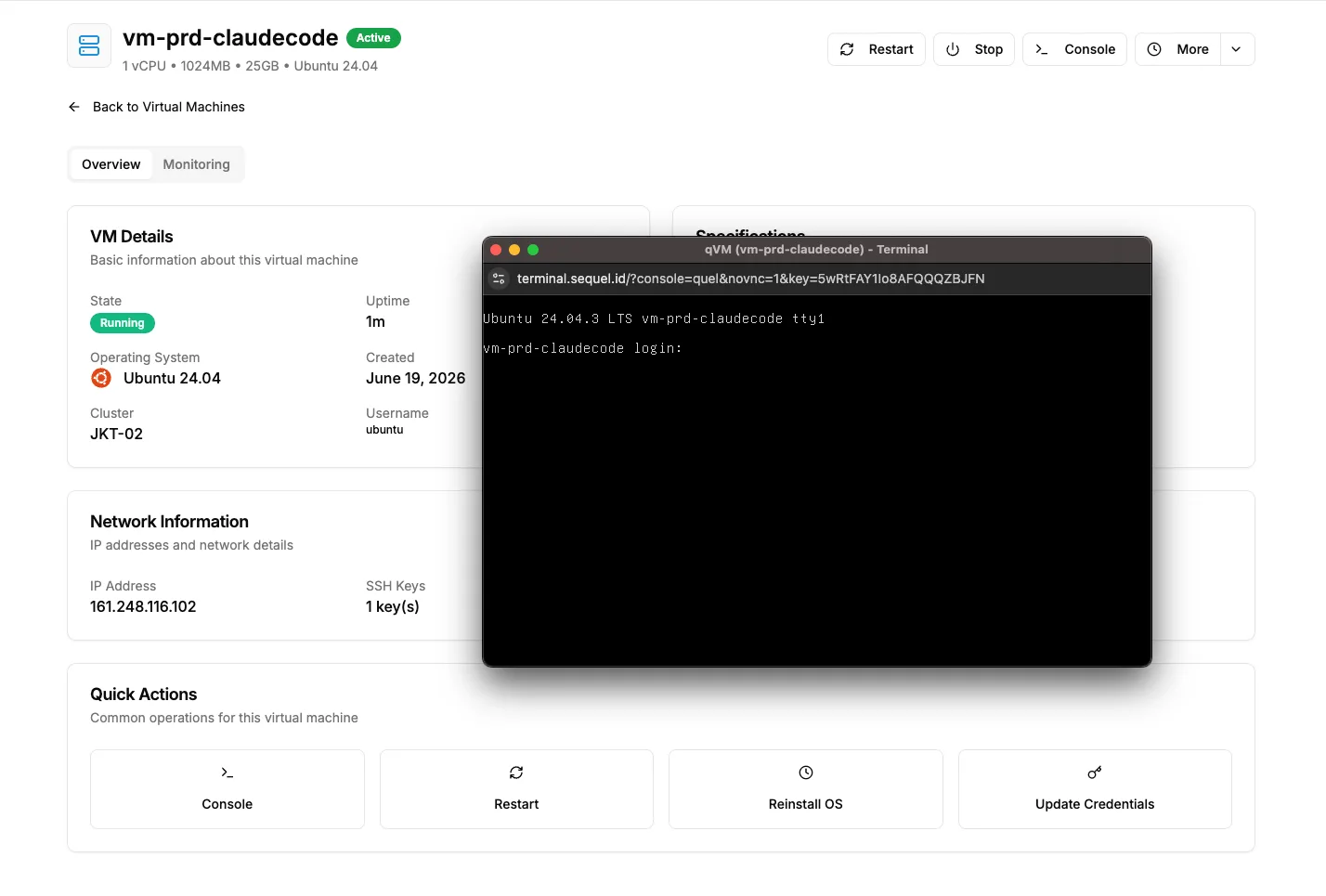
Task: Select the Ubuntu 24.04 operating system text
Action: coord(172,378)
